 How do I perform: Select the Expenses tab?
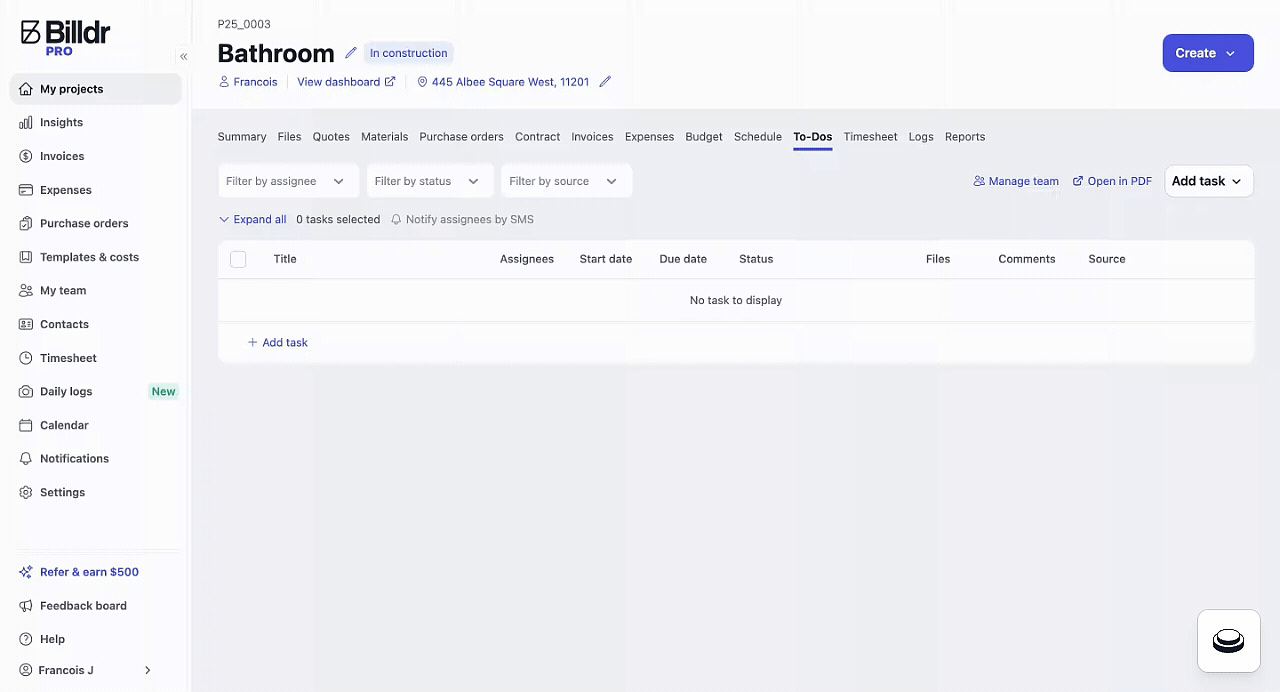pyautogui.click(x=649, y=137)
